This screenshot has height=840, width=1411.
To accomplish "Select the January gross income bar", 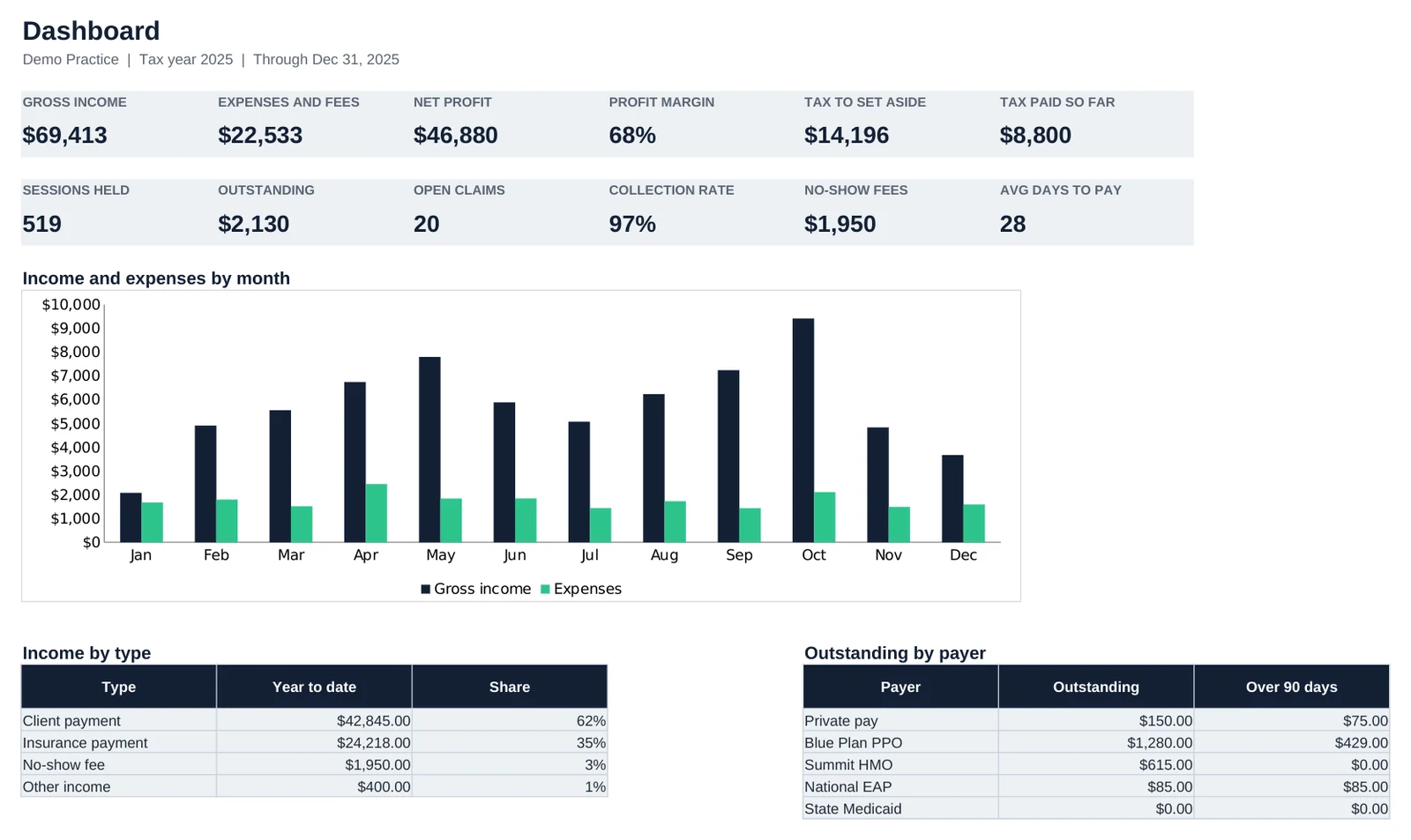I will tap(131, 517).
